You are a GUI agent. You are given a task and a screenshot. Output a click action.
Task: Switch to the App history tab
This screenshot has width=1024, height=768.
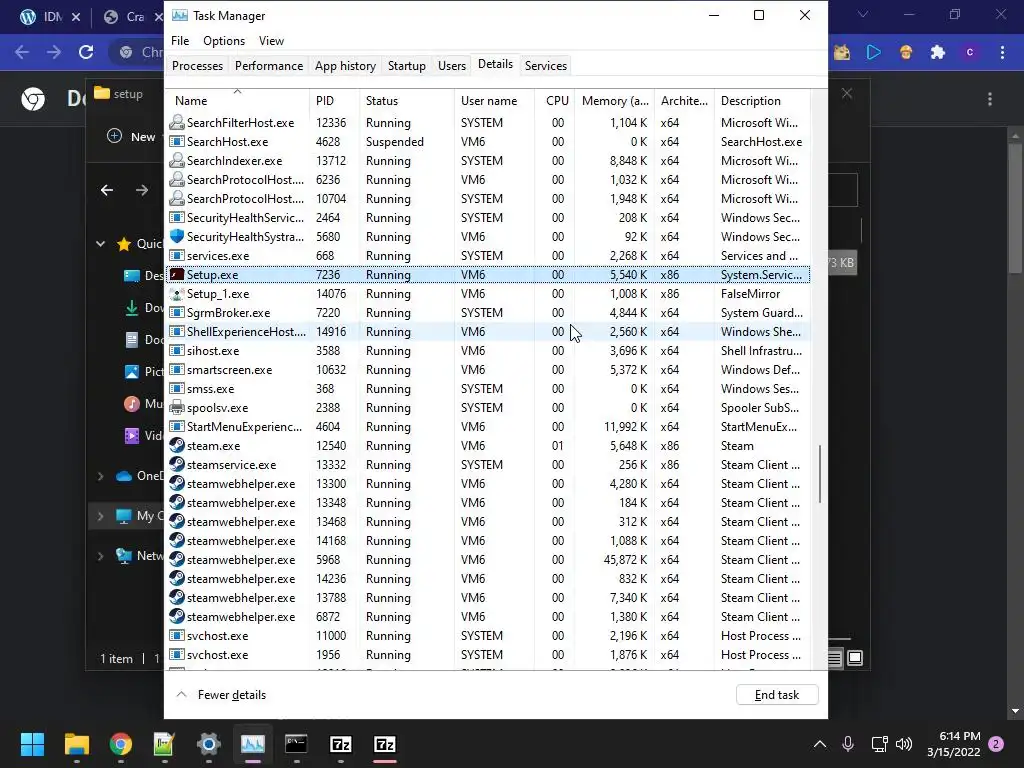(x=345, y=65)
